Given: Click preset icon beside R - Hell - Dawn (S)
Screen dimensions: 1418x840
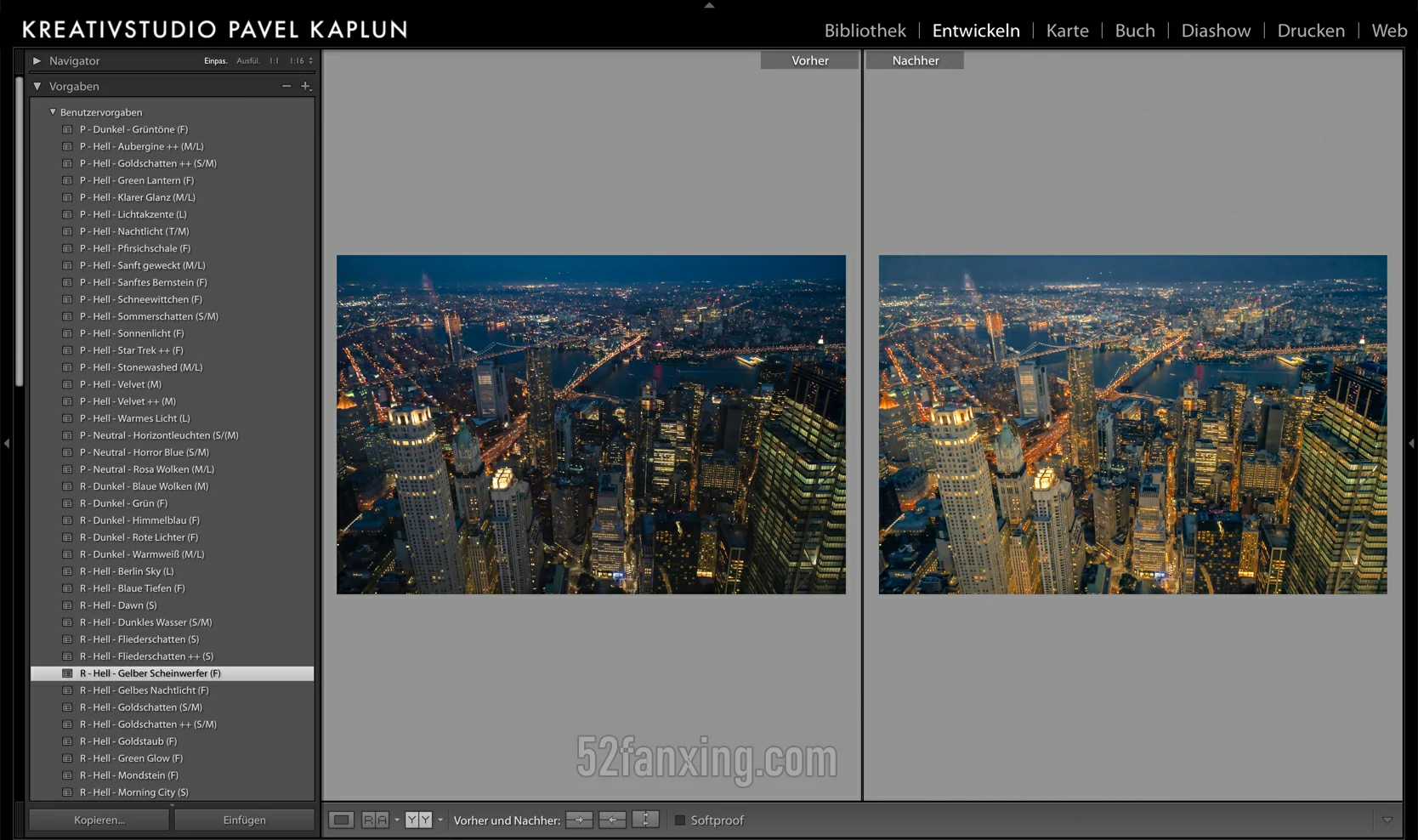Looking at the screenshot, I should (67, 605).
